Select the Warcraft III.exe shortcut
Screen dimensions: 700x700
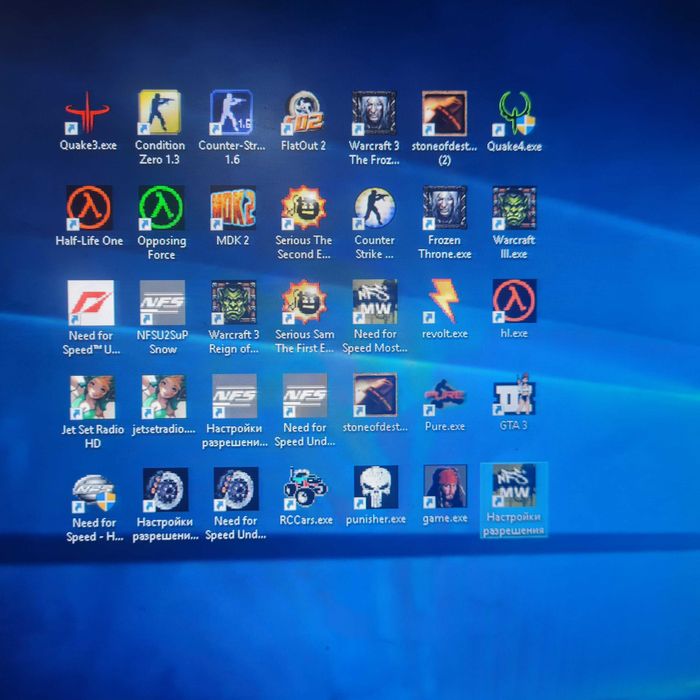[514, 207]
